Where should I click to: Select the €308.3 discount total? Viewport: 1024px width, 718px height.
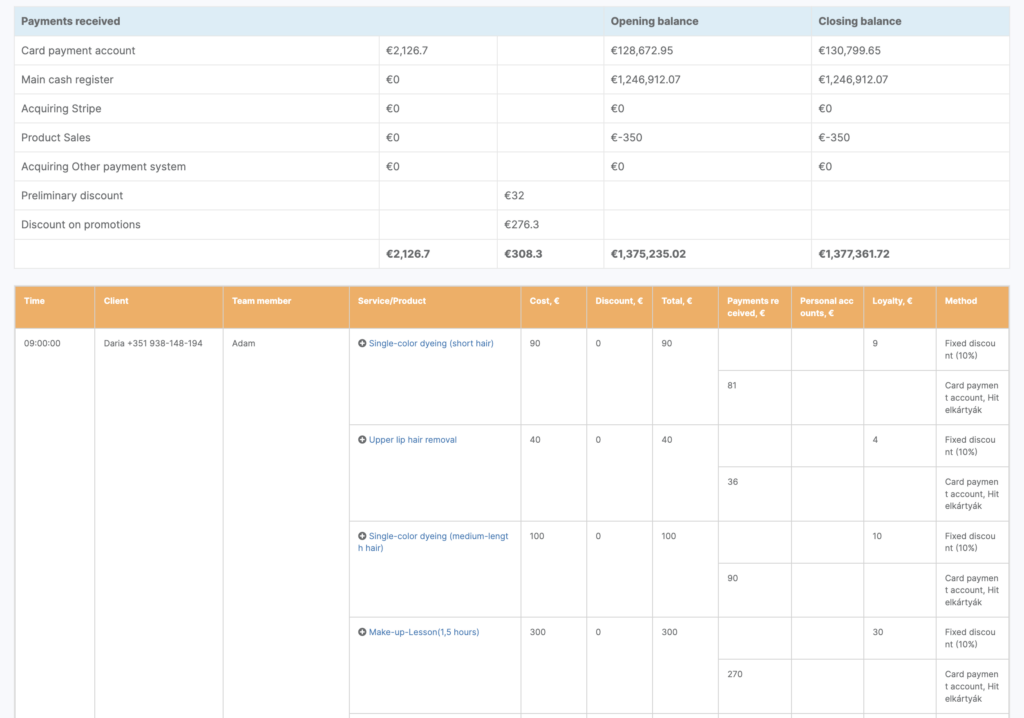(x=523, y=253)
